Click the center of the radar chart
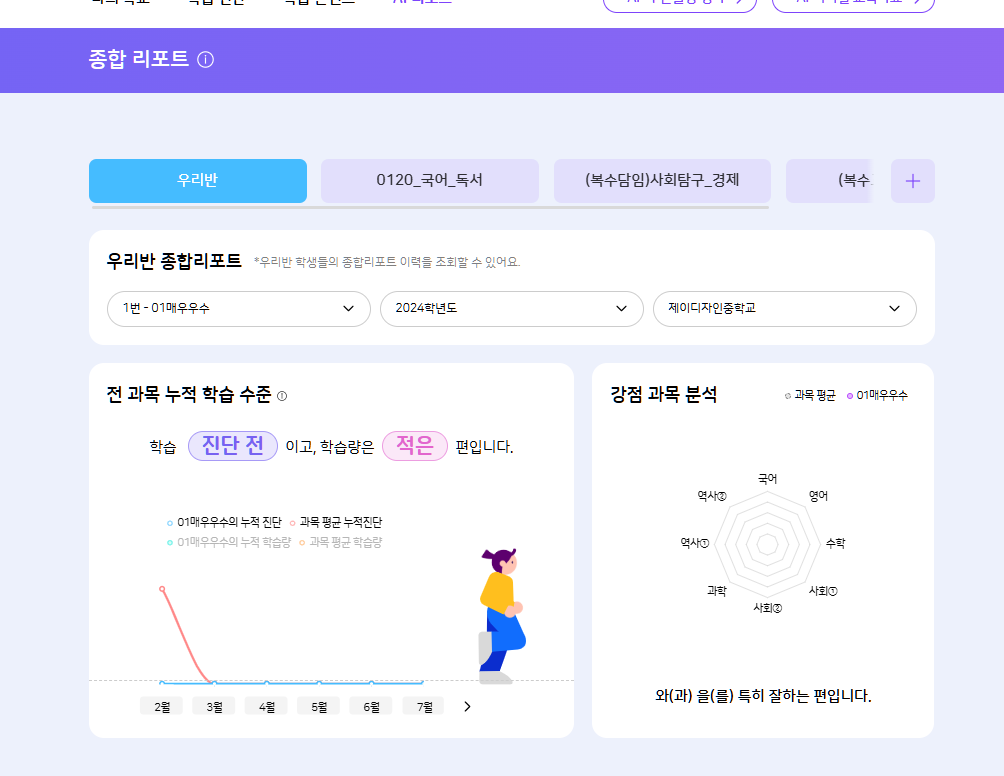 point(767,544)
